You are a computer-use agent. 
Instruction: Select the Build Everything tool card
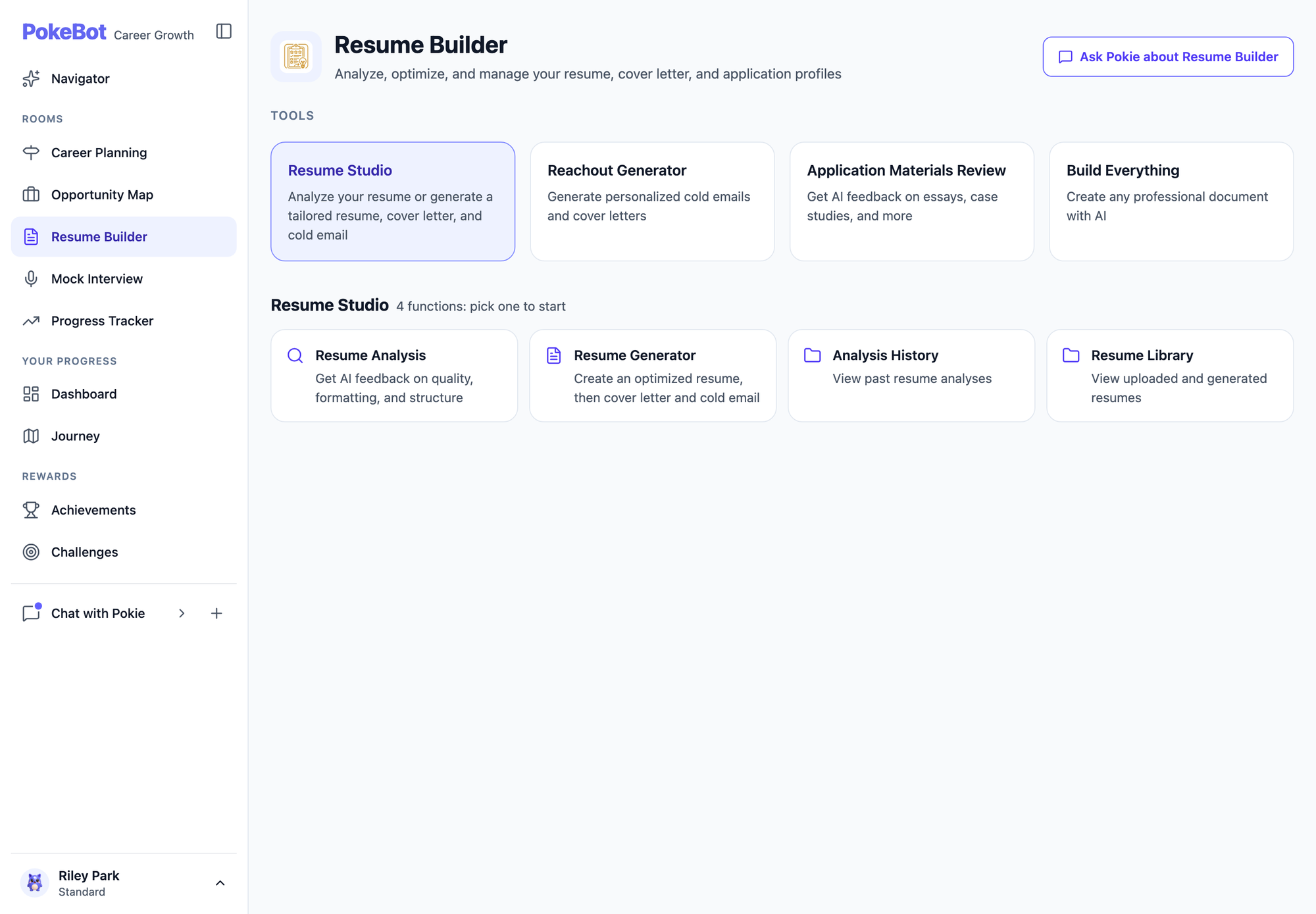pyautogui.click(x=1171, y=201)
